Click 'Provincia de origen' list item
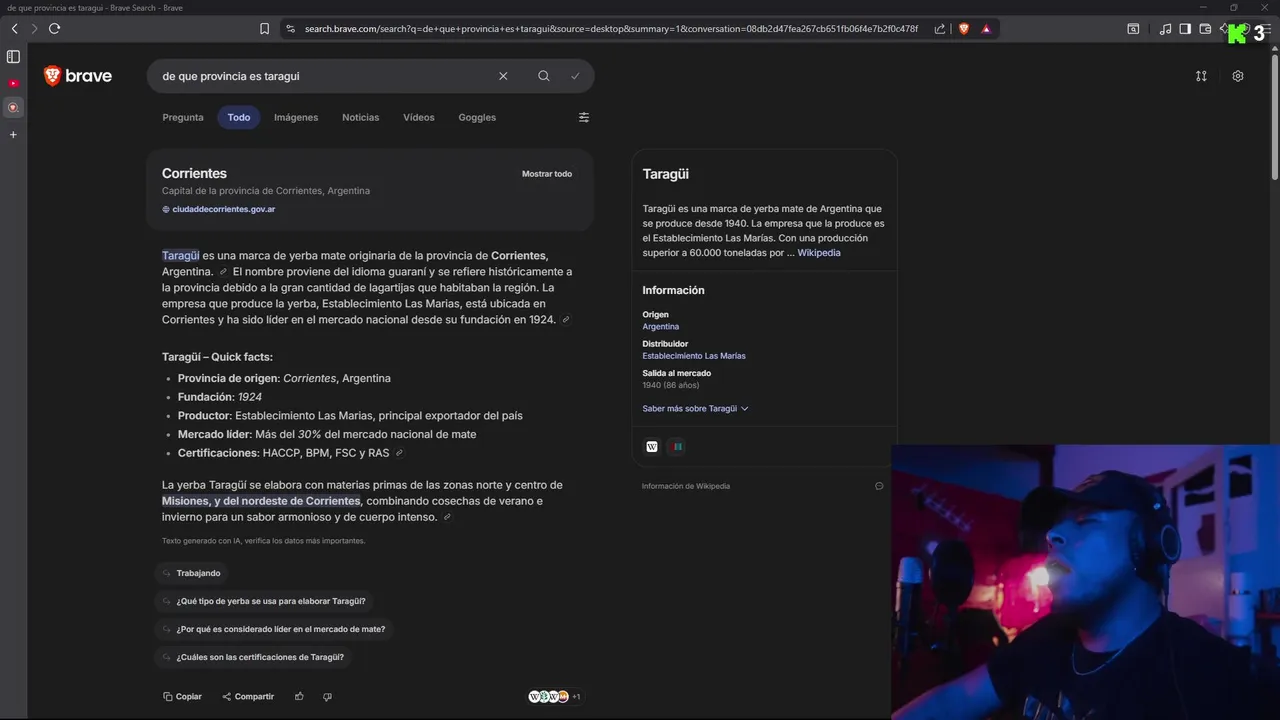 284,378
